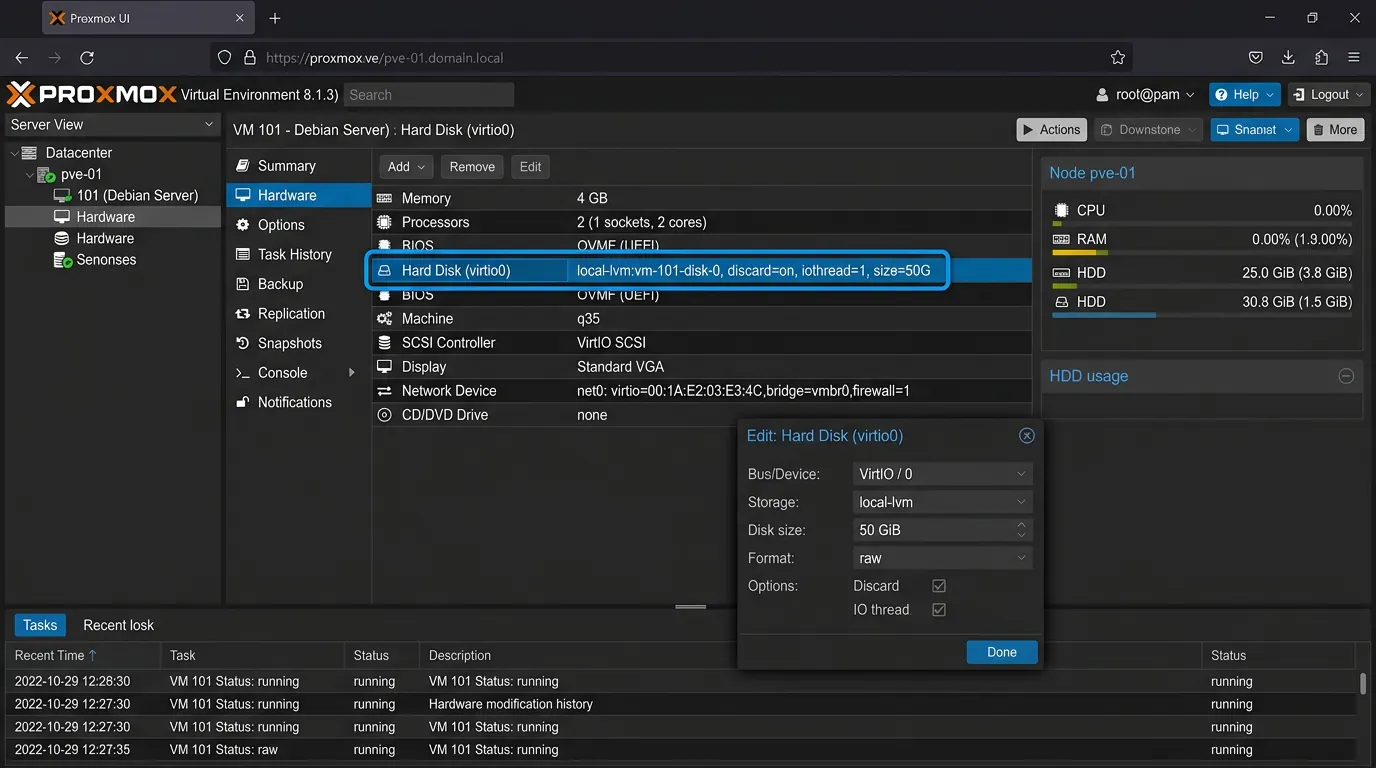The image size is (1376, 768).
Task: Open Replication arrows icon
Action: coord(242,313)
